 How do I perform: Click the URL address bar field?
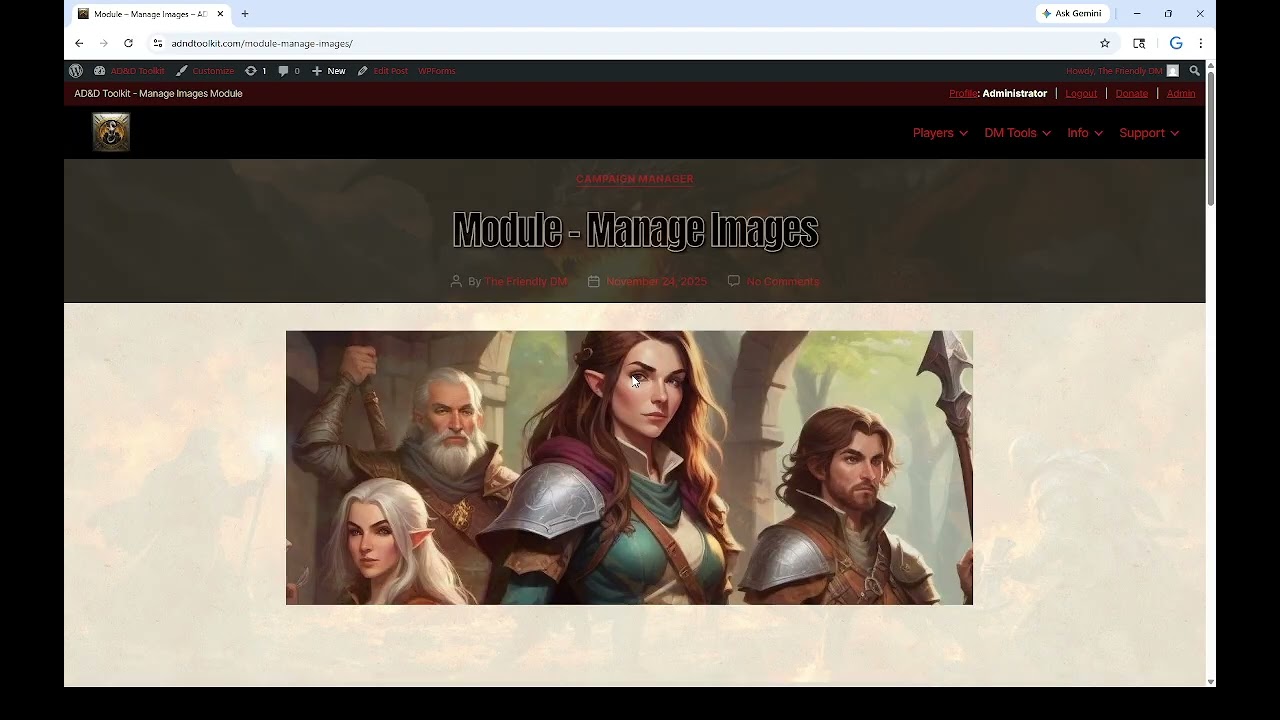[630, 43]
